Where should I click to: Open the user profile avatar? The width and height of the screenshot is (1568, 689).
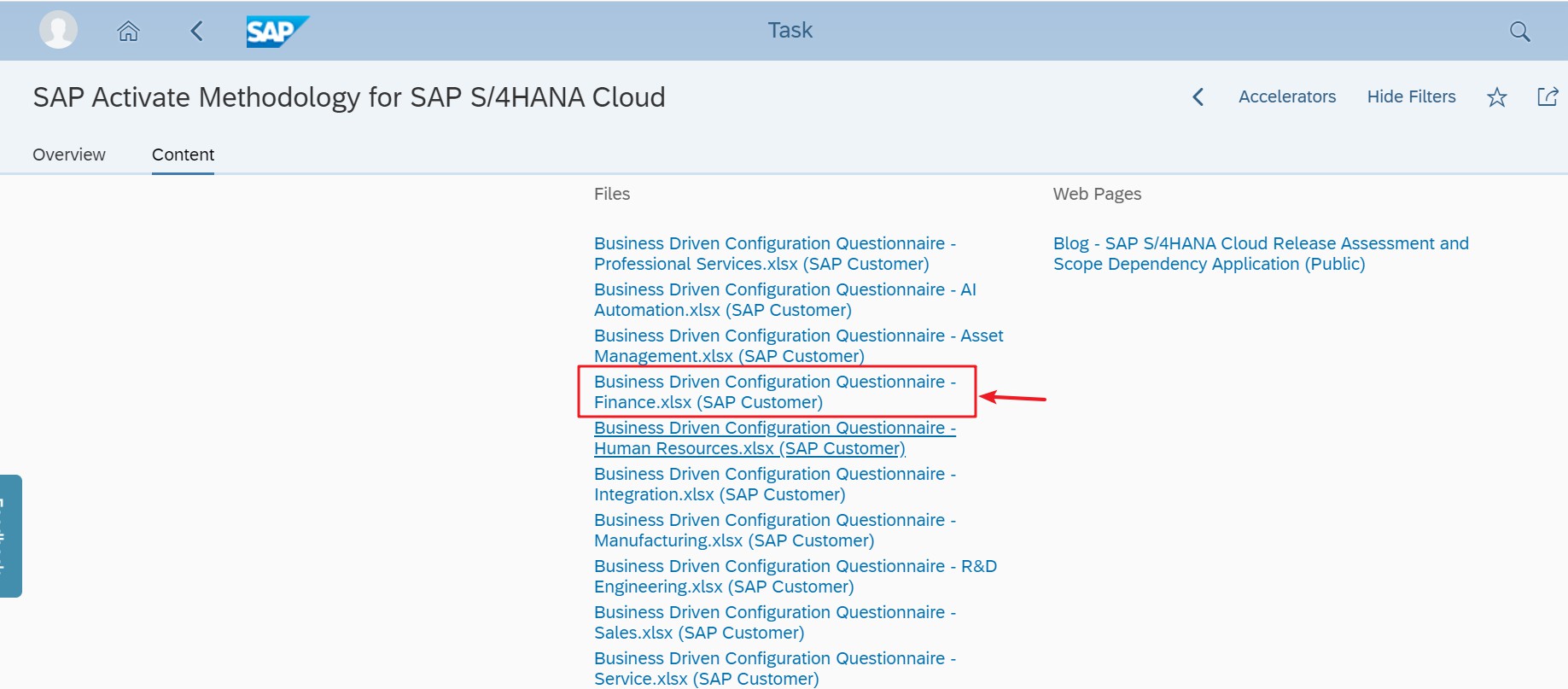(x=58, y=30)
